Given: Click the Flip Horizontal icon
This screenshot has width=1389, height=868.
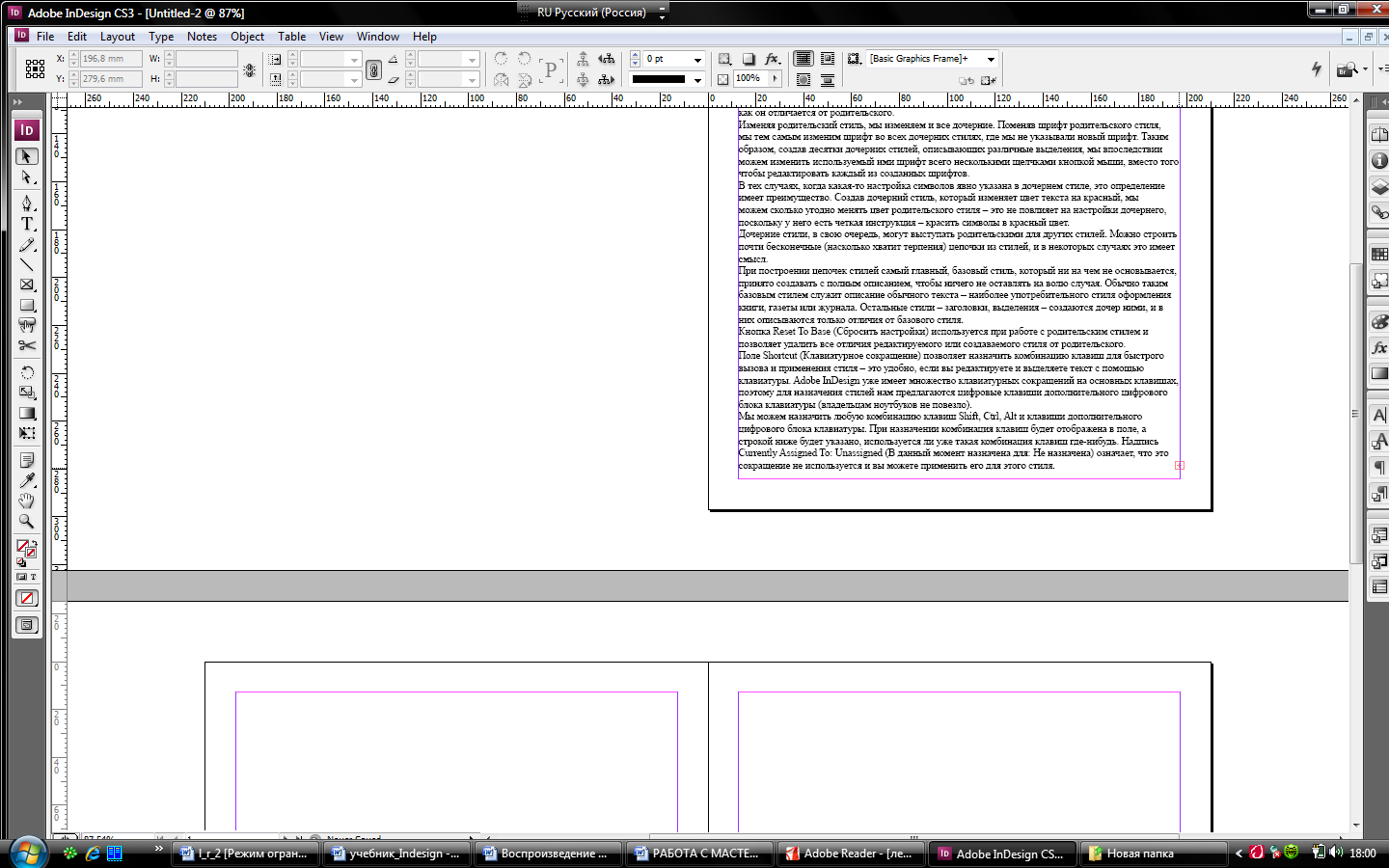Looking at the screenshot, I should [x=501, y=80].
